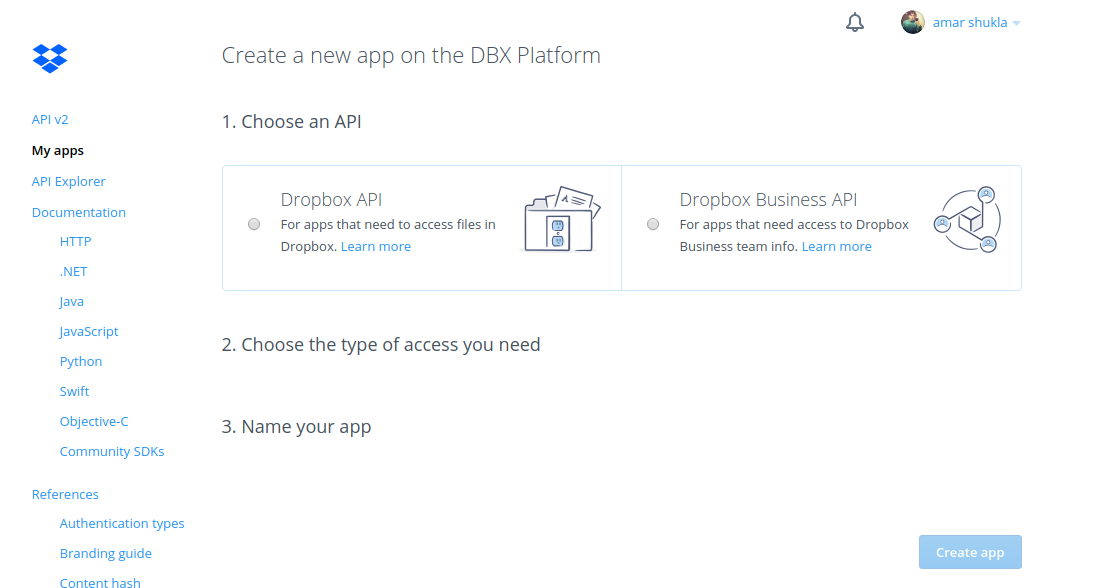This screenshot has width=1114, height=588.
Task: Navigate to API v2
Action: coord(50,119)
